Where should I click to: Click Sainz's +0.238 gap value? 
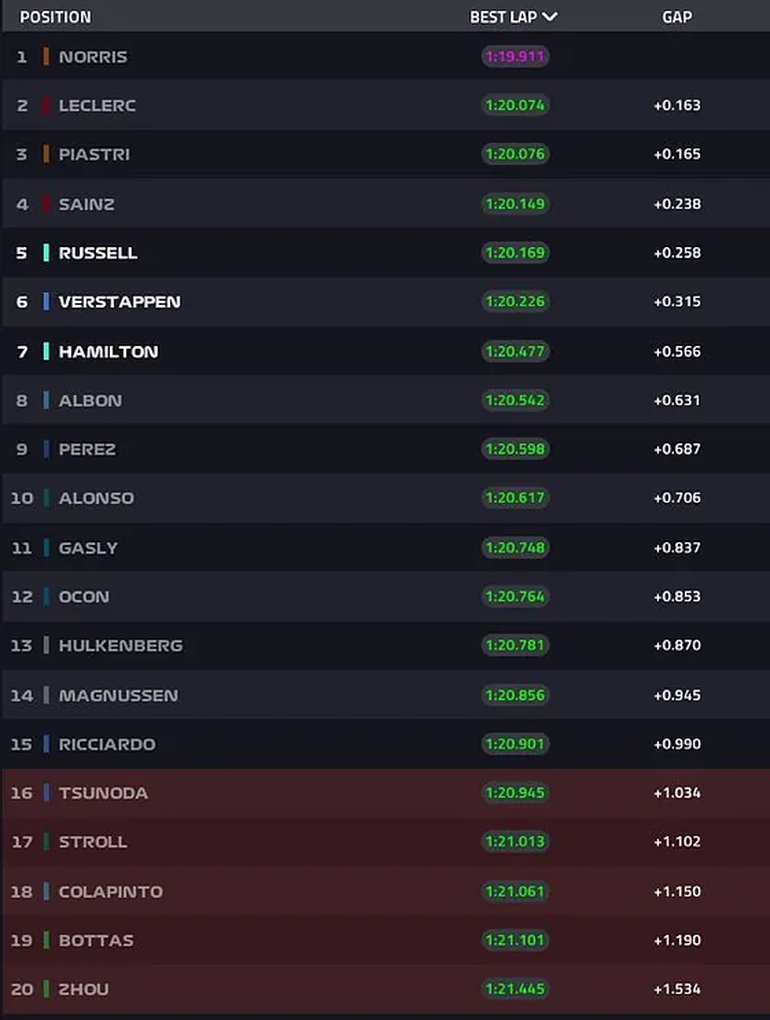pyautogui.click(x=677, y=204)
